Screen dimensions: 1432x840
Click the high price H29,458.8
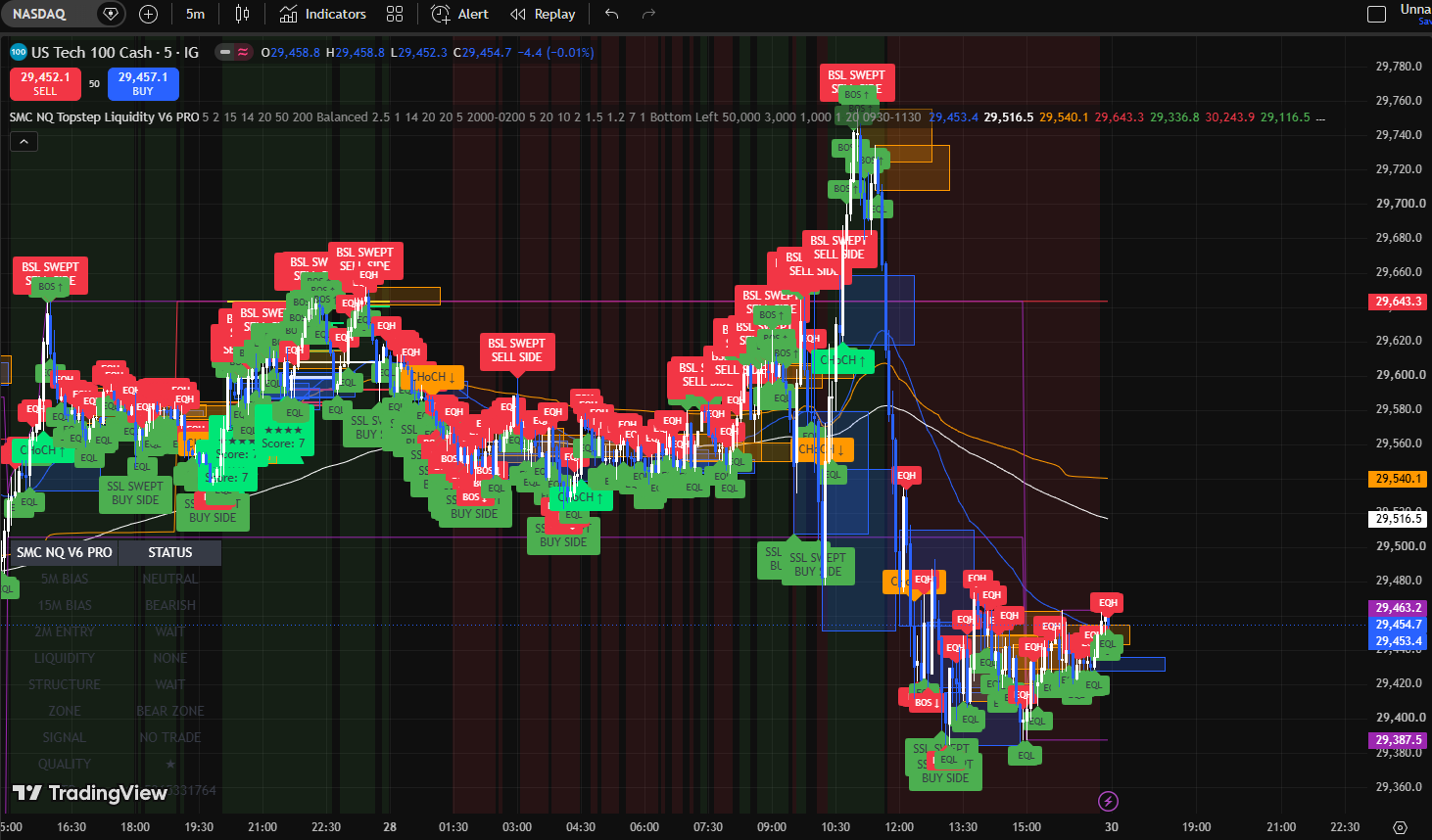(356, 52)
